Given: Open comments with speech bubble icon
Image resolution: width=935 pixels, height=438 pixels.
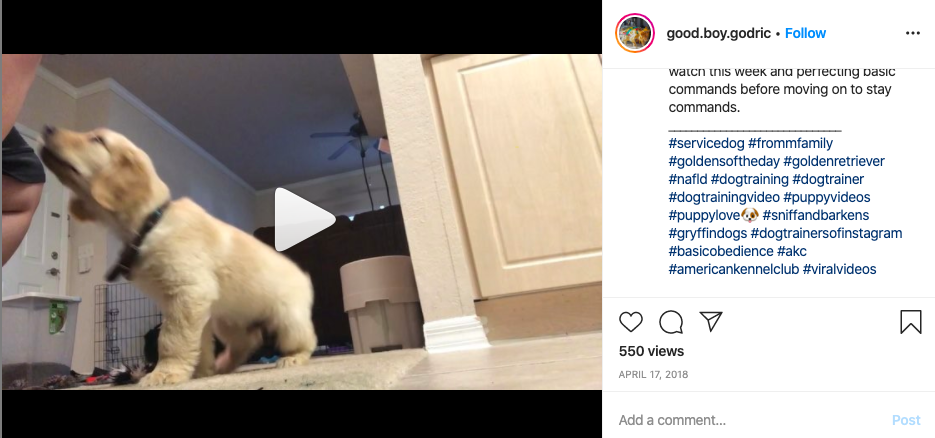Looking at the screenshot, I should 671,322.
